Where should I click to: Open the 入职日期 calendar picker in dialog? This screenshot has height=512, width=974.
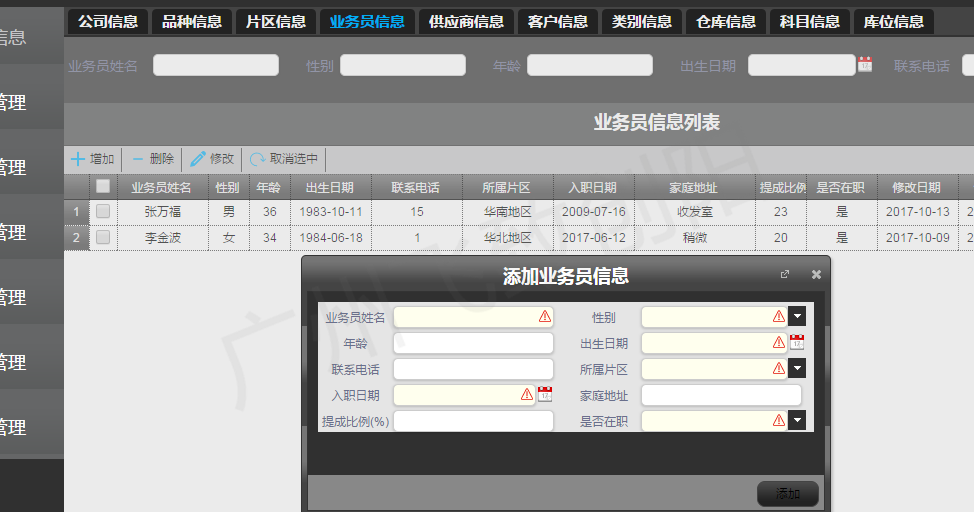[x=544, y=395]
